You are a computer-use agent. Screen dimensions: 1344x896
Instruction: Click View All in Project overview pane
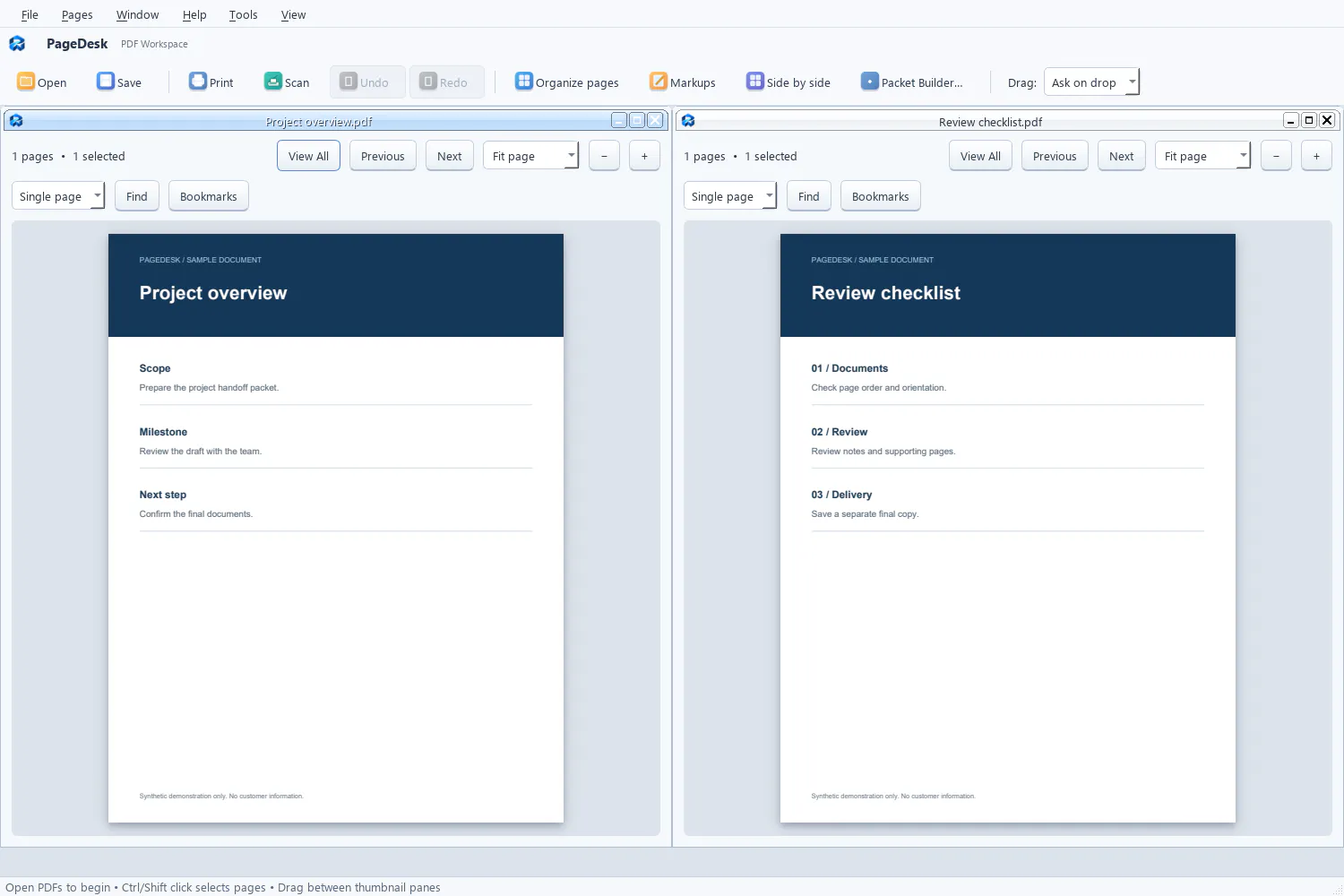(x=308, y=156)
